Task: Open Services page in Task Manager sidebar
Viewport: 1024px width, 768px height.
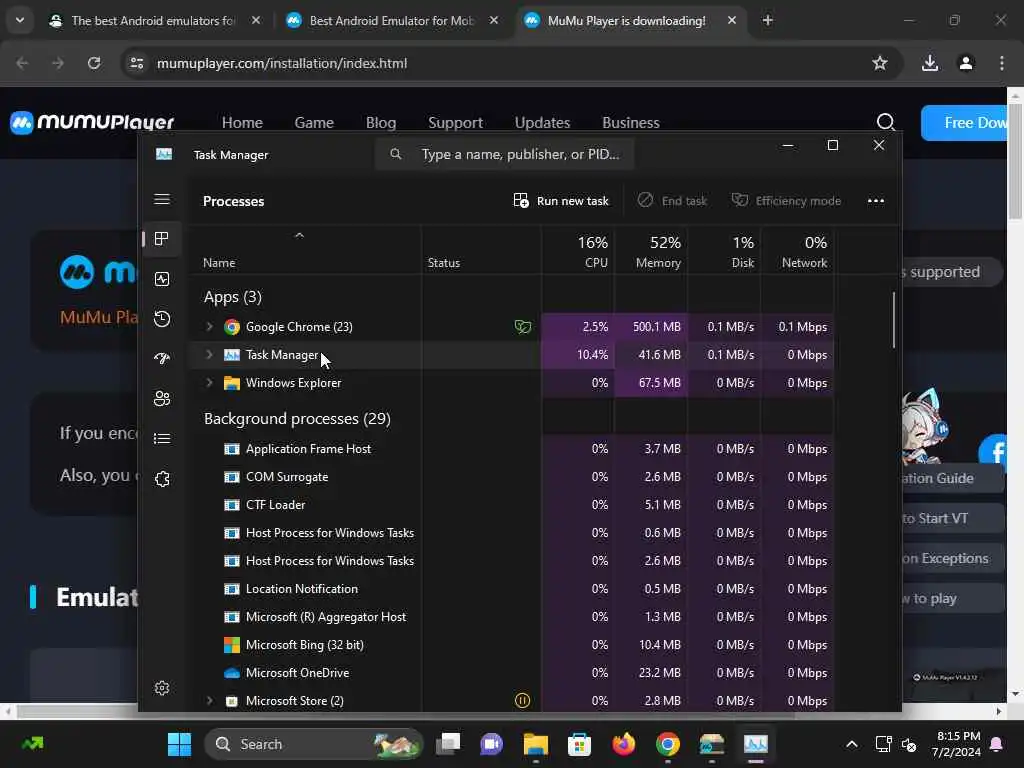Action: (x=162, y=479)
